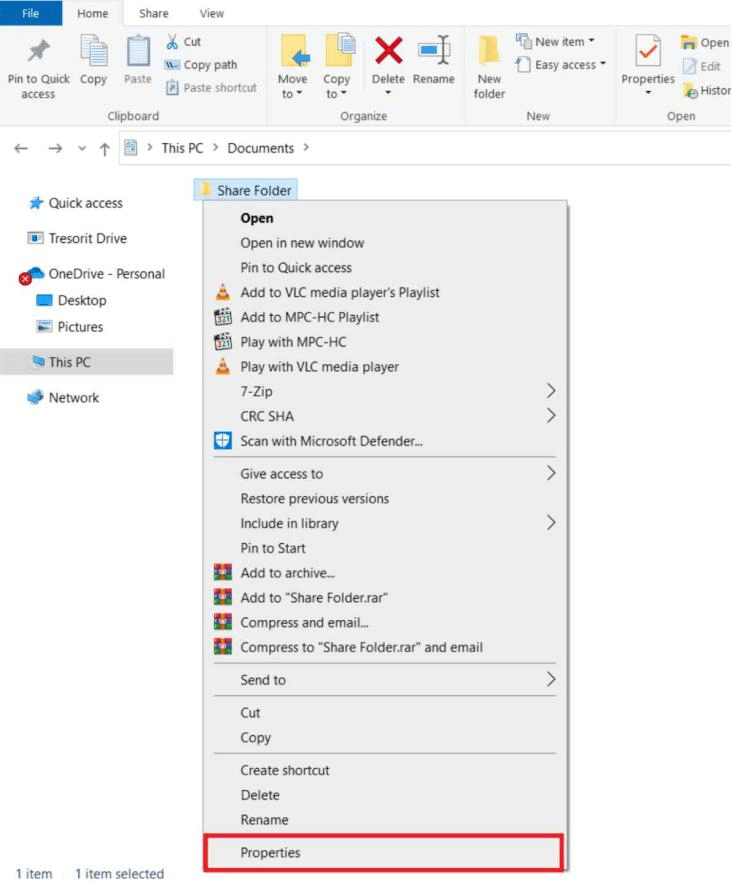Select This PC in navigation pane
732x895 pixels.
[69, 362]
